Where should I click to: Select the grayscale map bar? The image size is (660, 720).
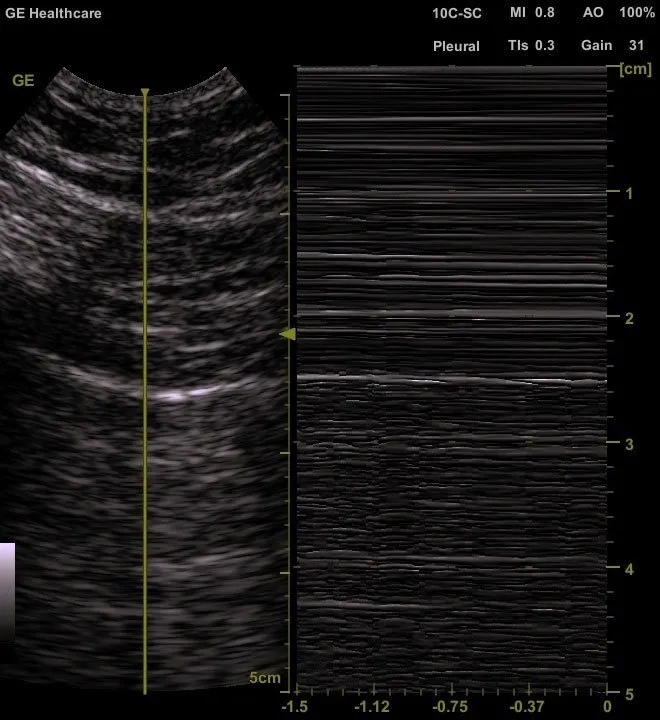[x=7, y=590]
